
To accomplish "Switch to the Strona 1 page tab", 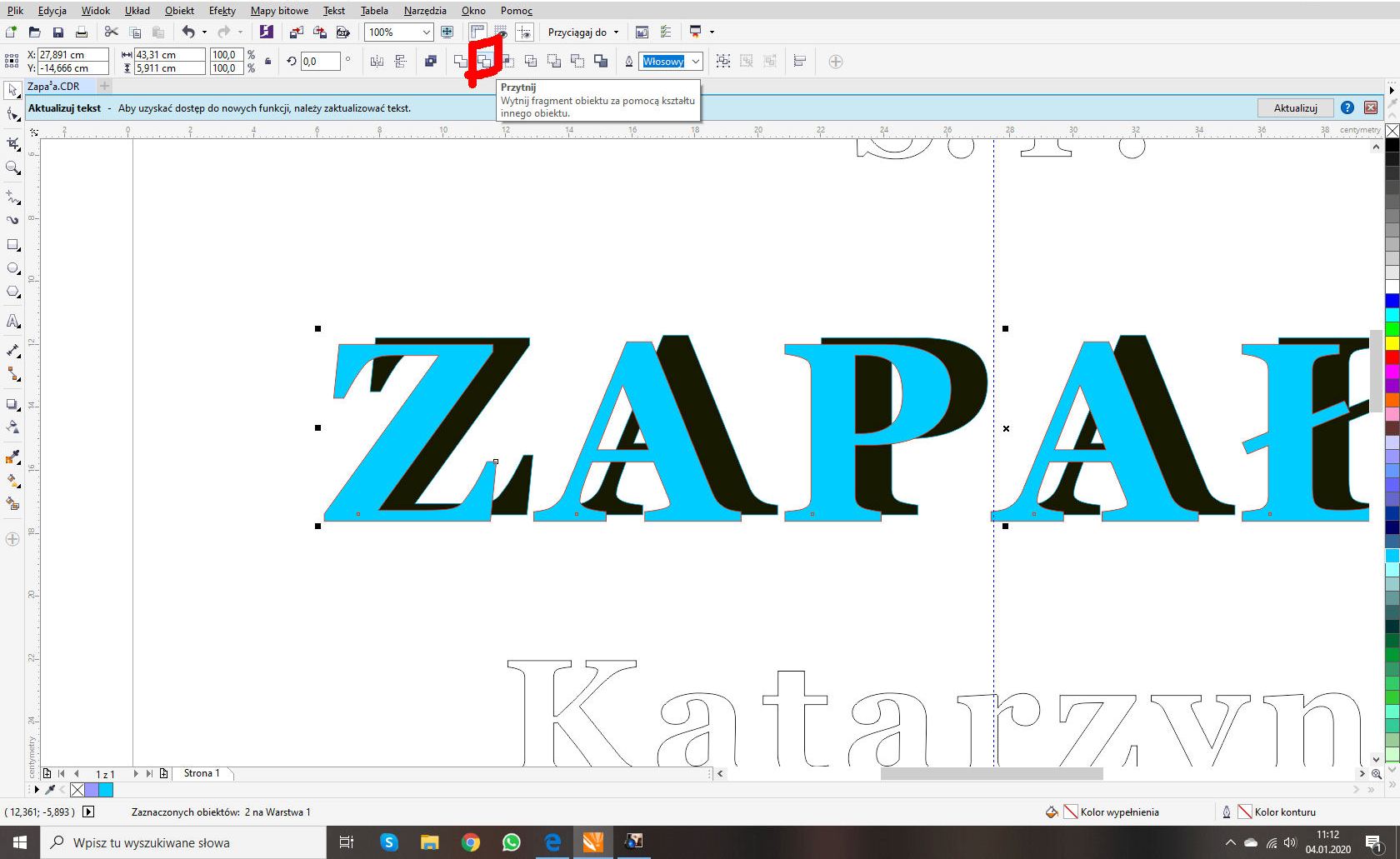I will click(x=202, y=773).
